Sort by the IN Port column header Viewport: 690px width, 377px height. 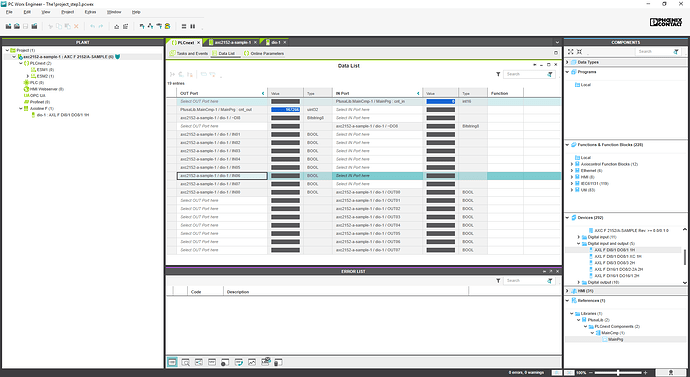point(378,93)
